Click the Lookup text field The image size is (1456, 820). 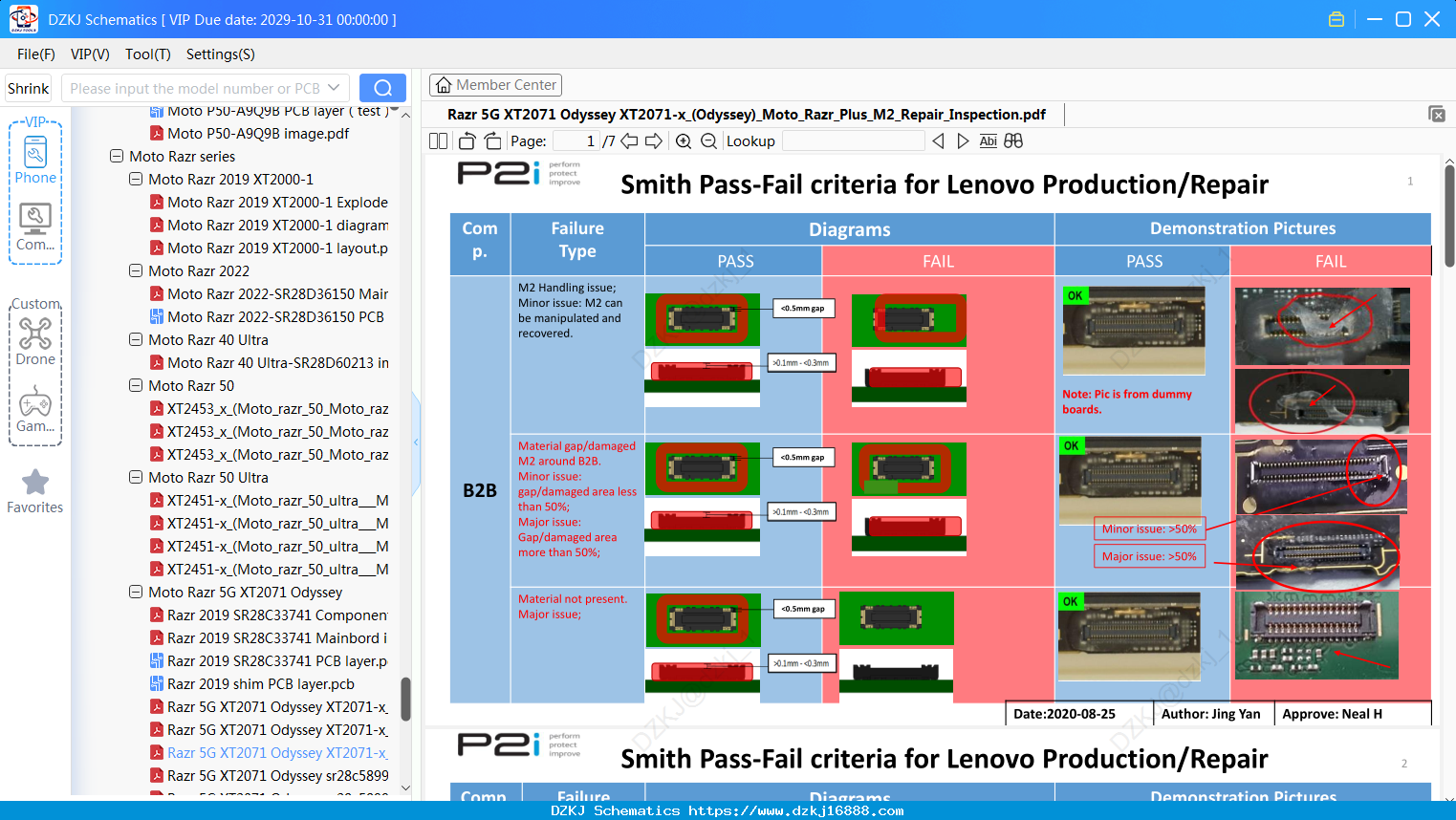pyautogui.click(x=854, y=141)
